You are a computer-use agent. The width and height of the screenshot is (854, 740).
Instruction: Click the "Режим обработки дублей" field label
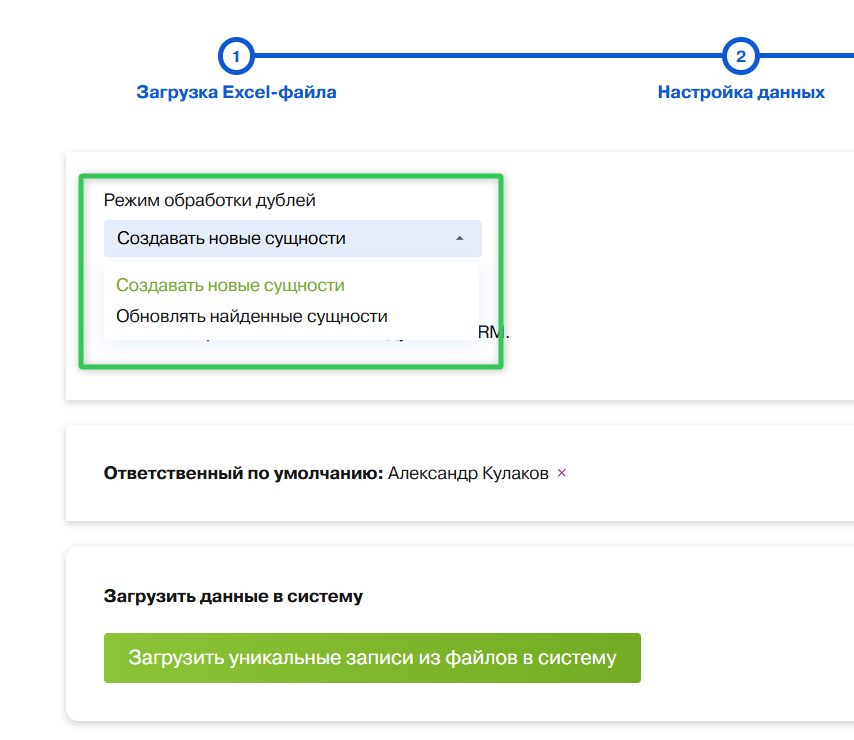[x=209, y=200]
